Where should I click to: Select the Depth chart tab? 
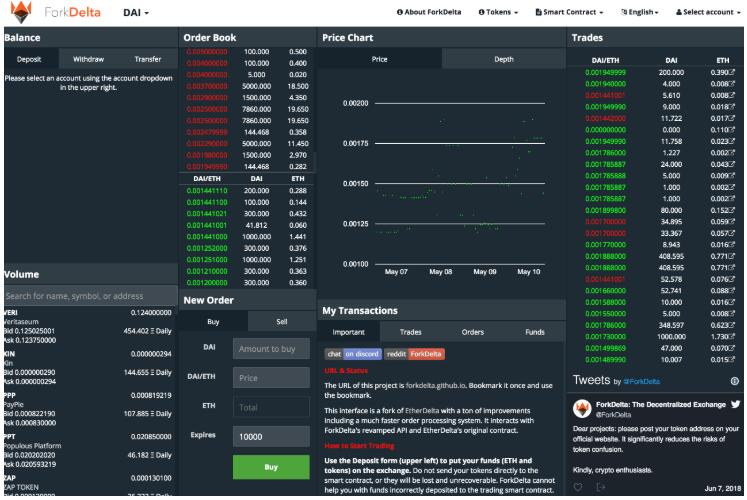coord(504,59)
